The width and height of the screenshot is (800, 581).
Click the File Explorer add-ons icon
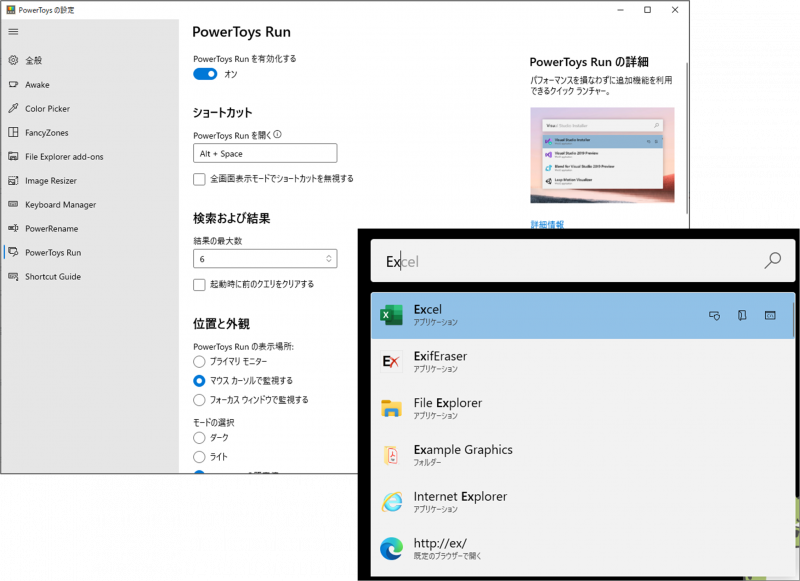coord(13,156)
